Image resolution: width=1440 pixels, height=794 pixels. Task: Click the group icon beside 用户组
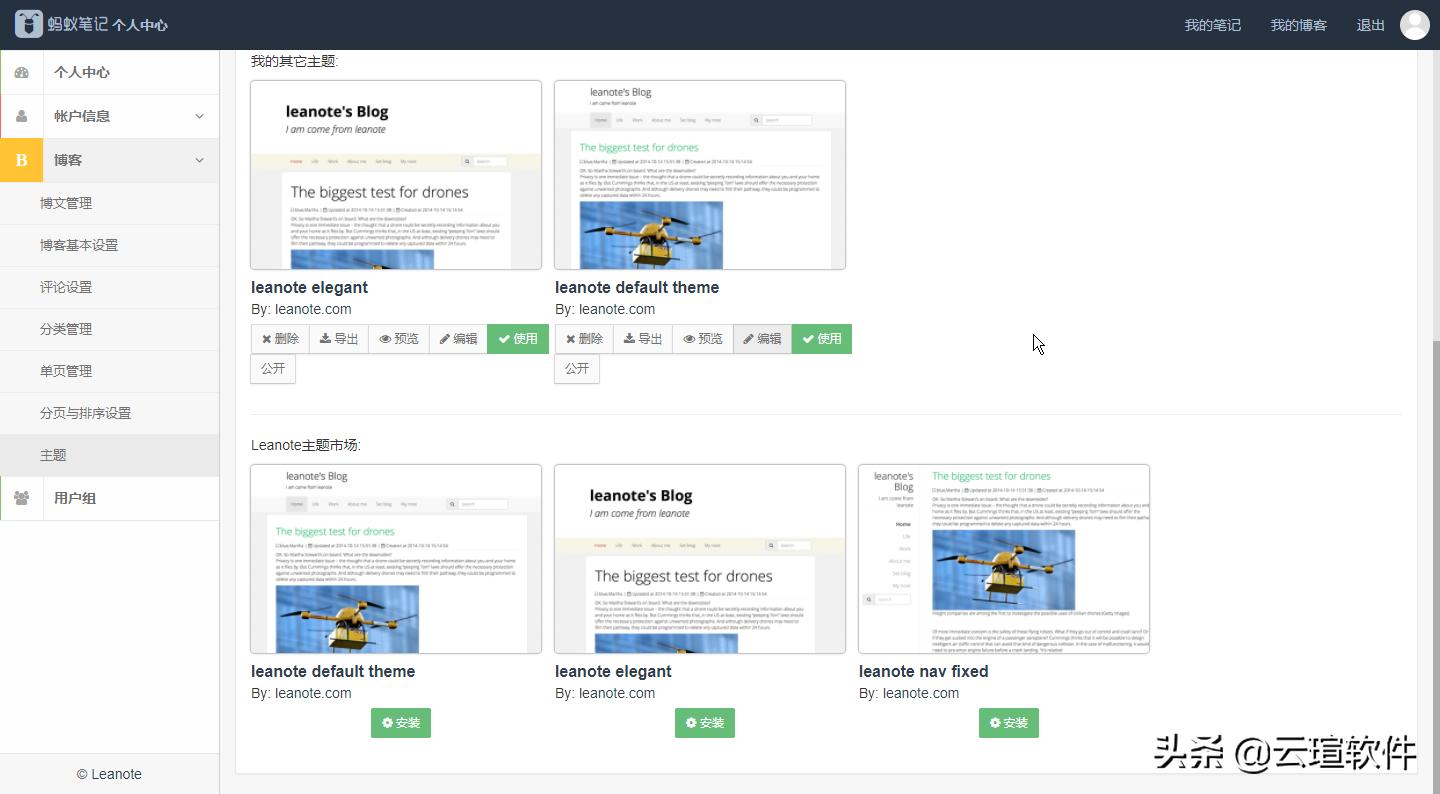(x=22, y=498)
